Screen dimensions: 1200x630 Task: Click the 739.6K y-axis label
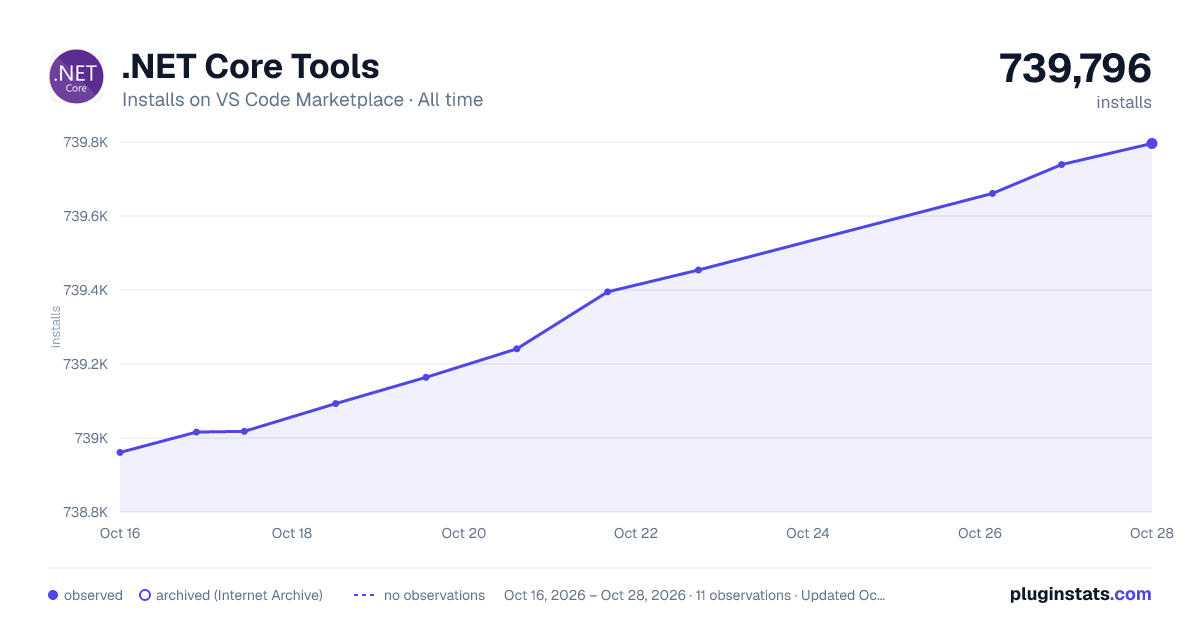pyautogui.click(x=86, y=216)
